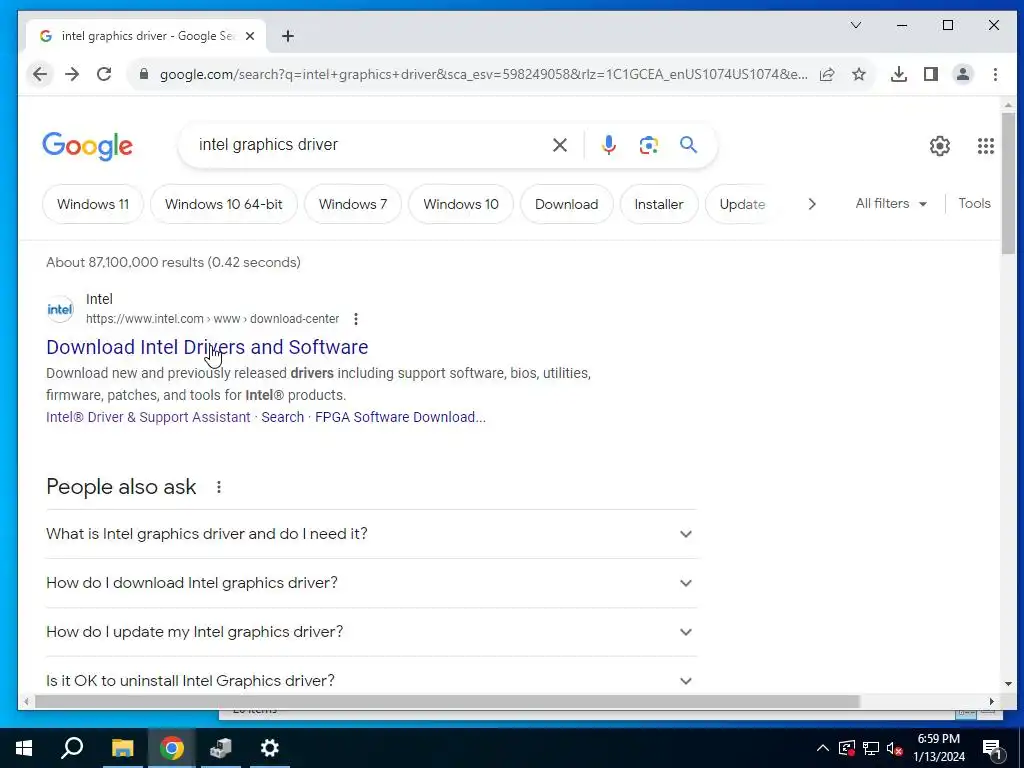Image resolution: width=1024 pixels, height=768 pixels.
Task: Share this page from address bar
Action: point(827,74)
